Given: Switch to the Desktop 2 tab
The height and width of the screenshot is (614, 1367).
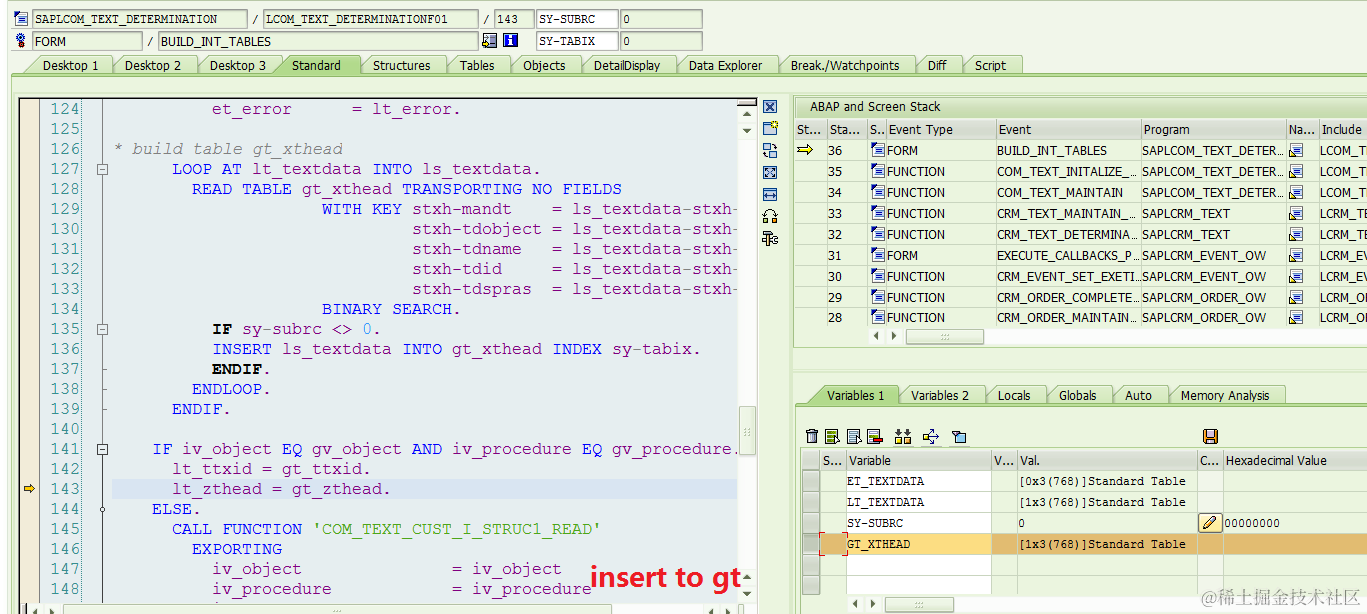Looking at the screenshot, I should coord(153,66).
